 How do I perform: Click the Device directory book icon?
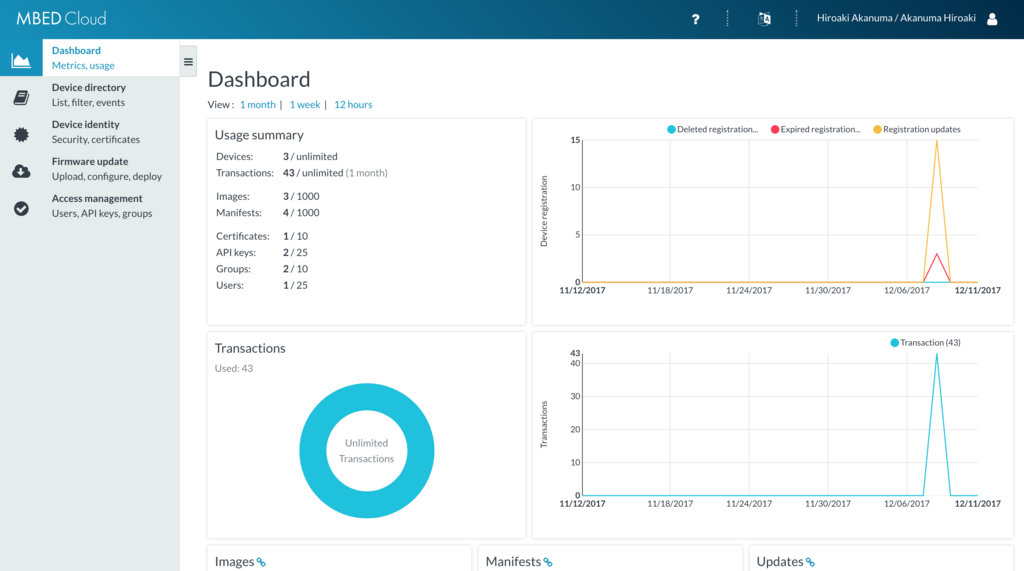[21, 97]
